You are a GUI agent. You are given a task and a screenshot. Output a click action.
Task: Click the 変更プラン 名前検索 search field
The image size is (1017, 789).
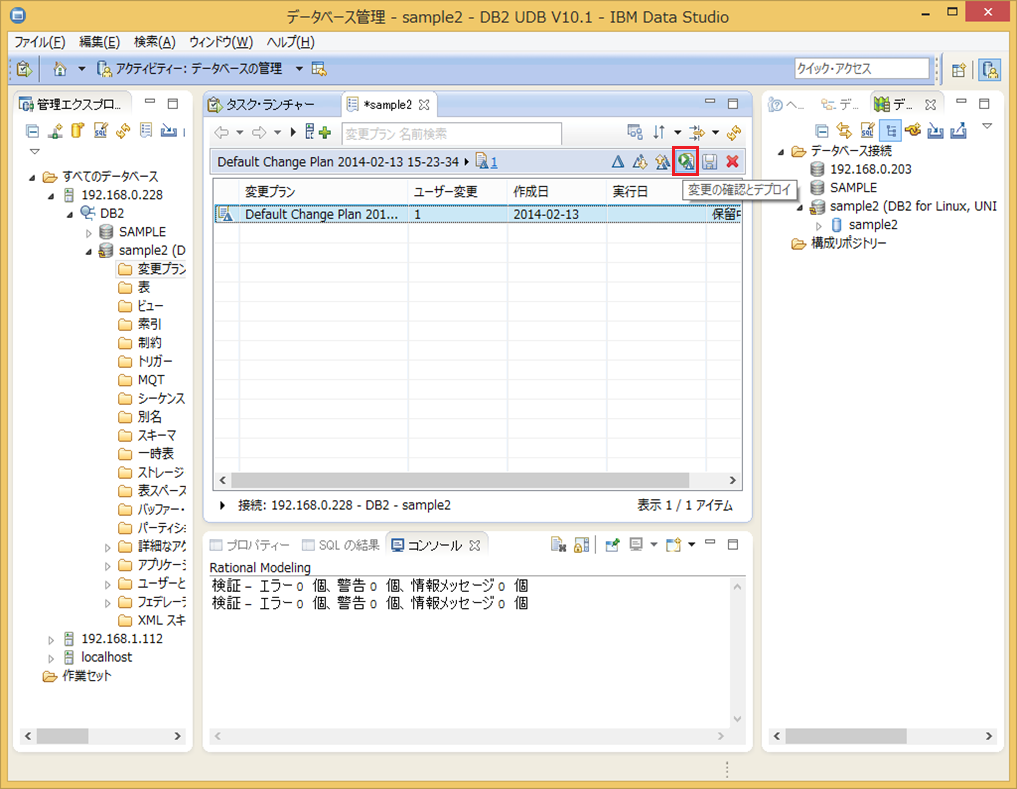tap(451, 134)
